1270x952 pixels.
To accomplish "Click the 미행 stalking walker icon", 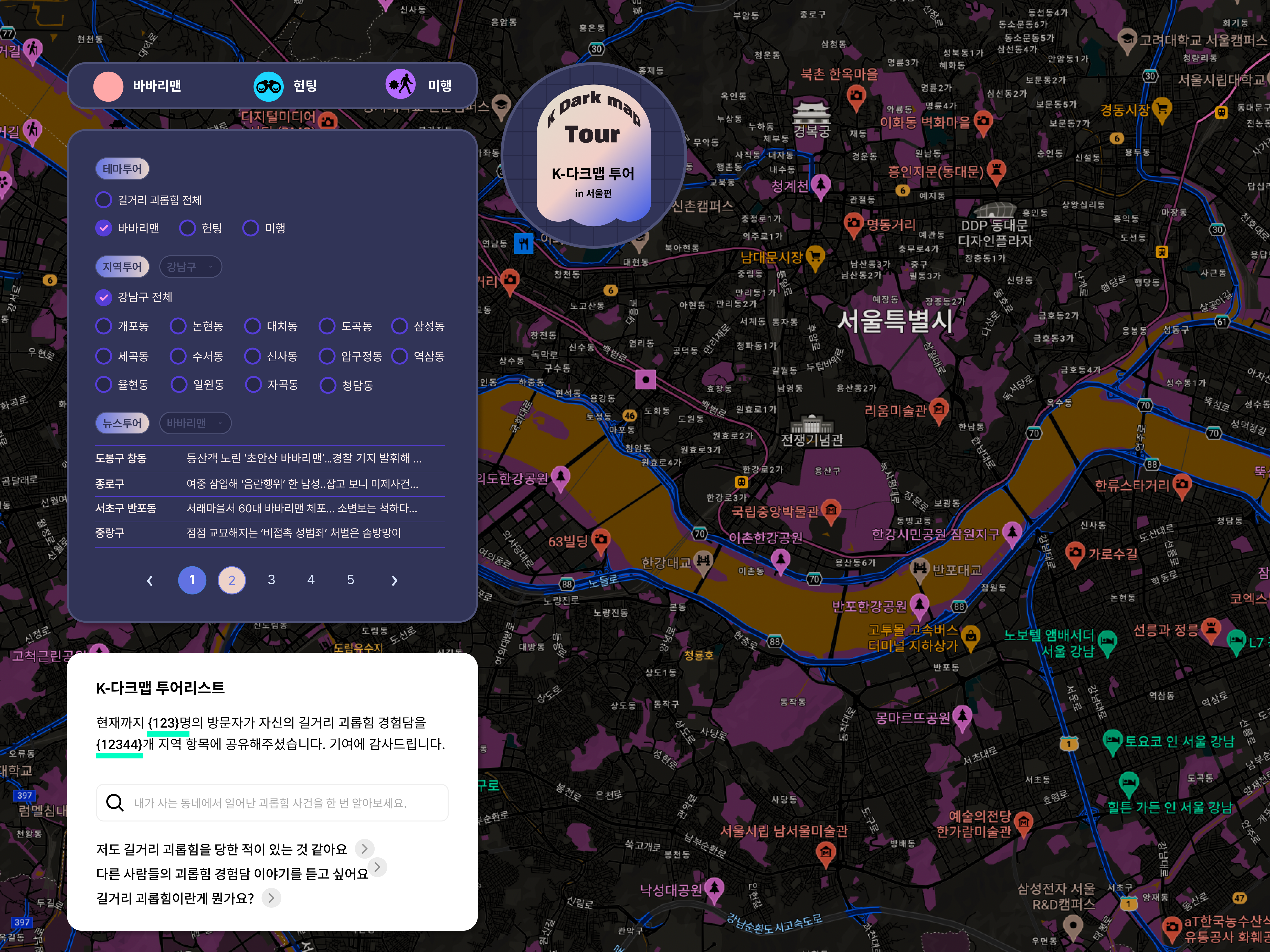I will 400,85.
